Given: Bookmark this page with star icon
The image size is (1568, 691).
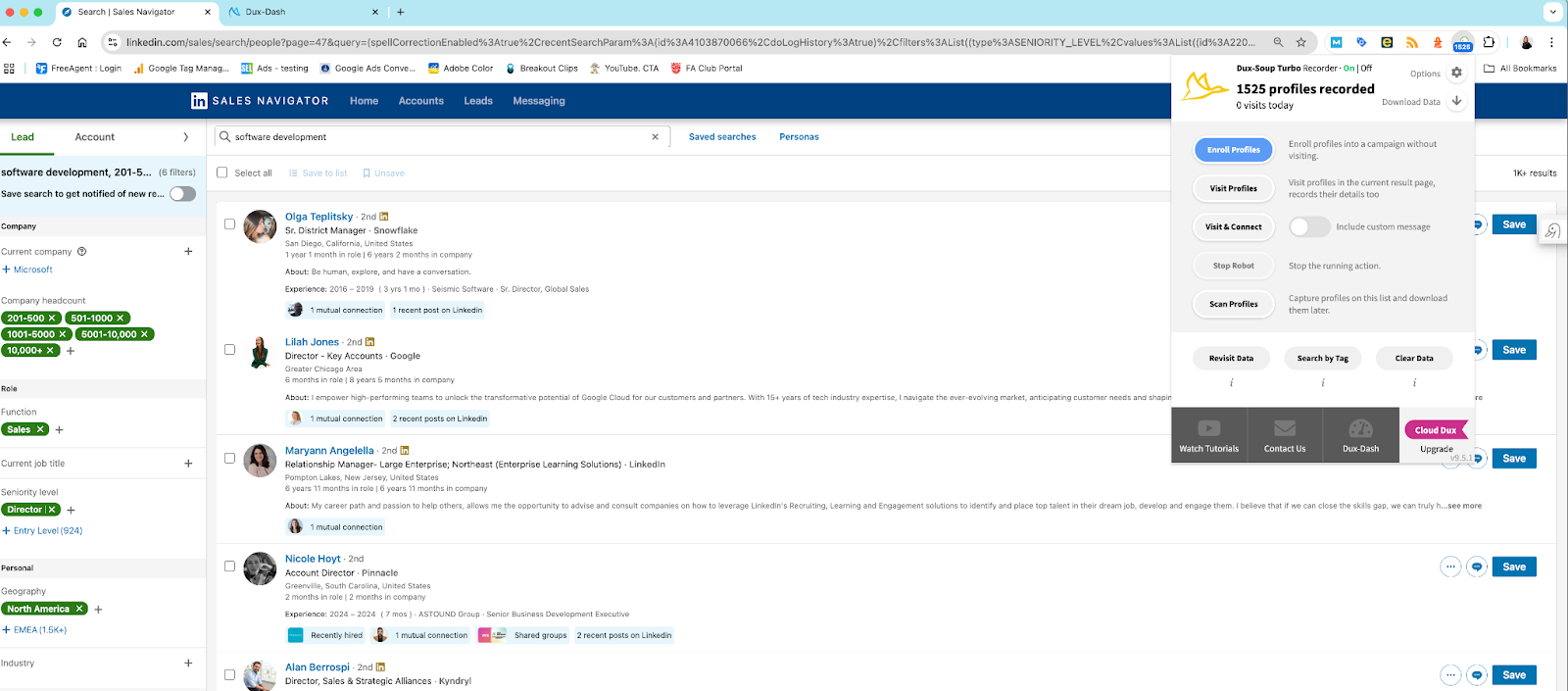Looking at the screenshot, I should 1301,42.
